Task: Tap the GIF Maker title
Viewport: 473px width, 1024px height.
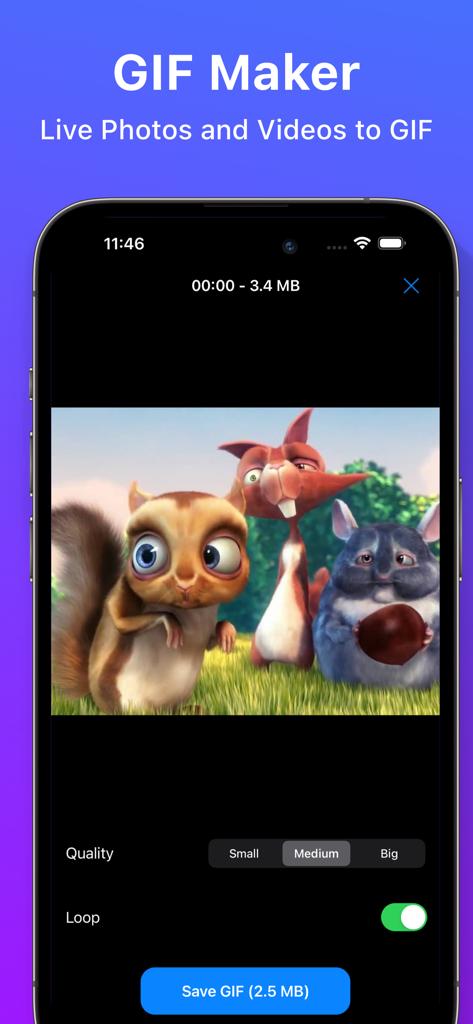Action: (x=236, y=73)
